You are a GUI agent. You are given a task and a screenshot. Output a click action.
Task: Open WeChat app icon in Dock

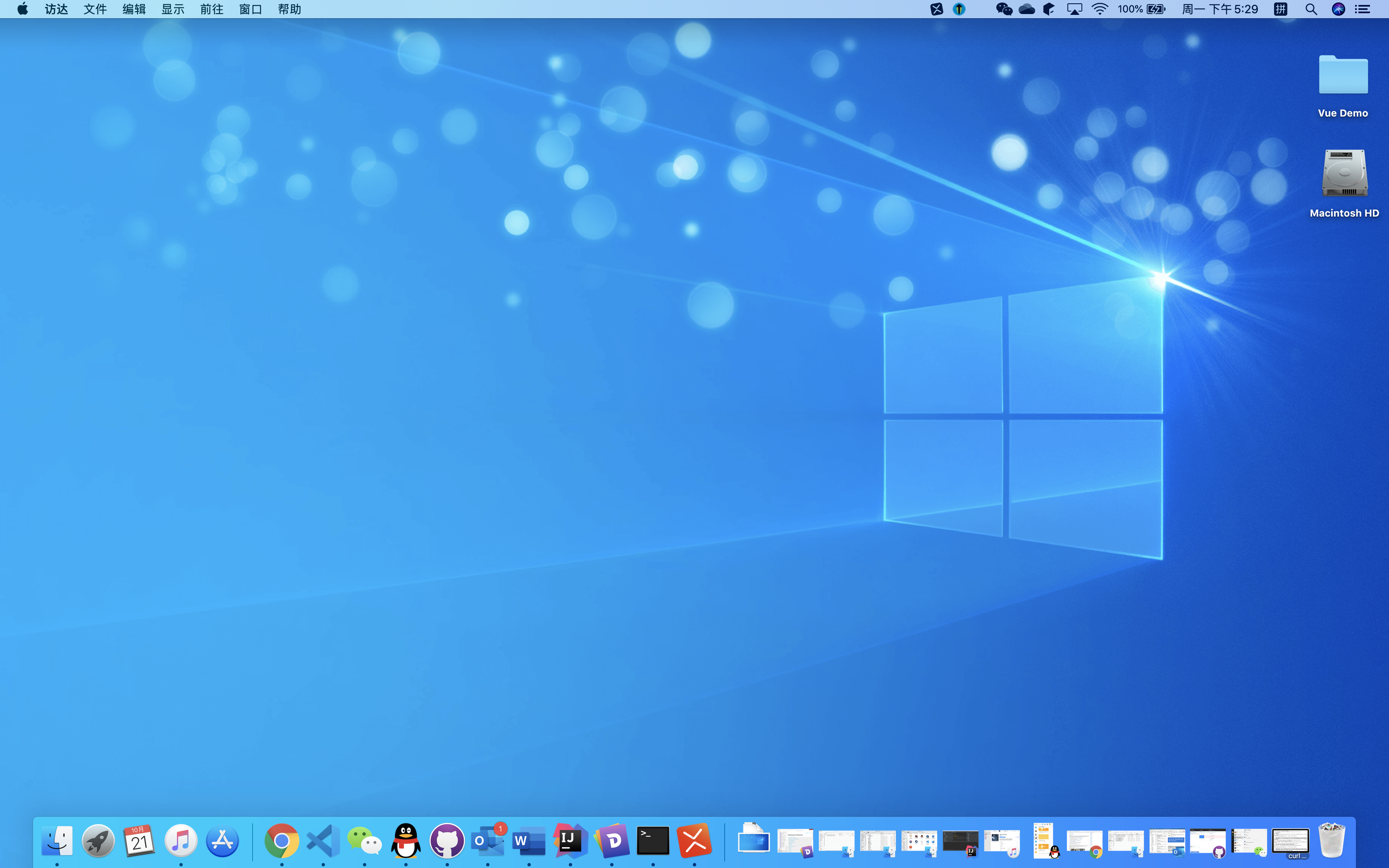coord(365,841)
